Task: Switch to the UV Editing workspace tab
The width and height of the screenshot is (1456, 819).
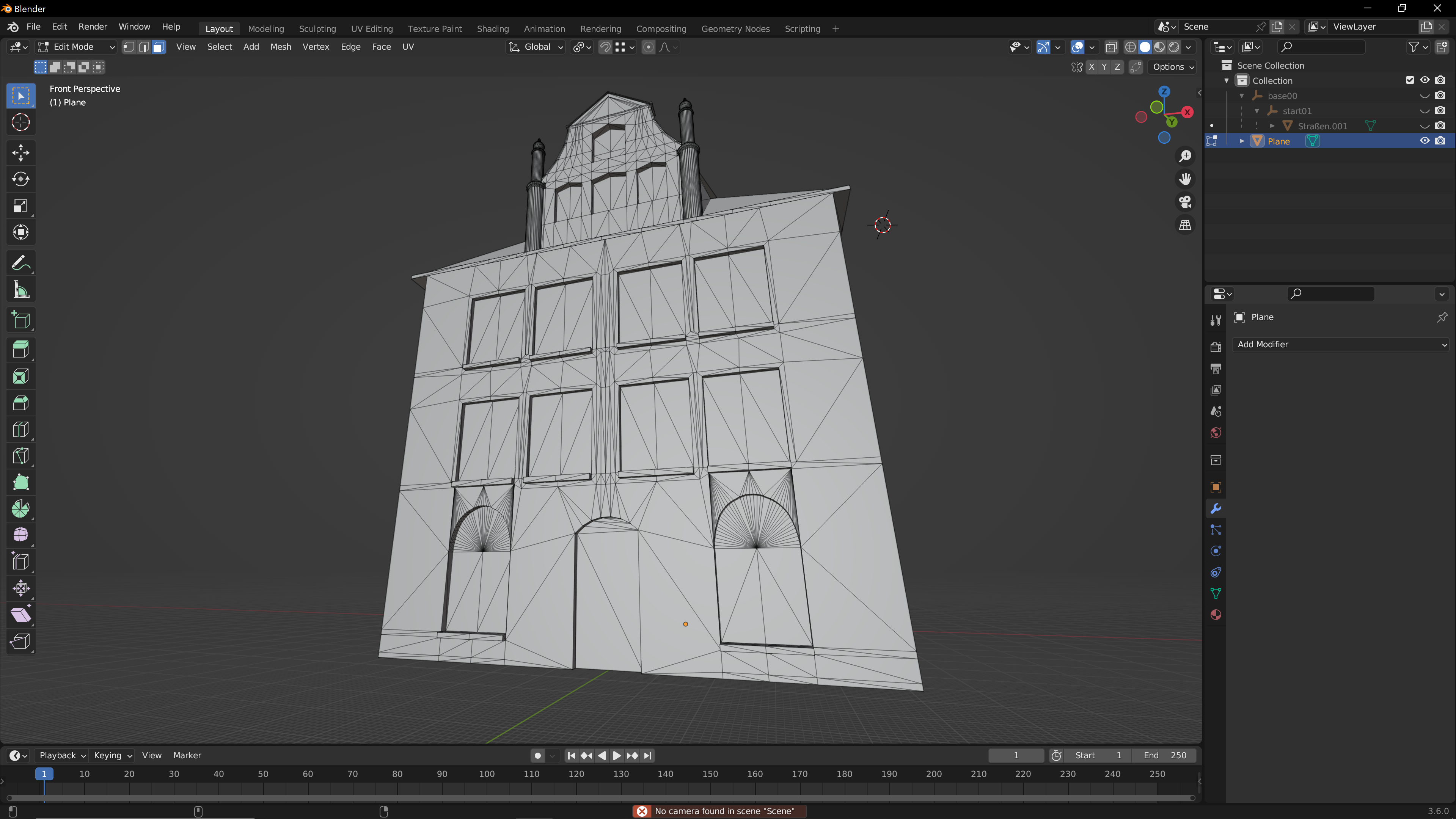Action: pyautogui.click(x=371, y=29)
